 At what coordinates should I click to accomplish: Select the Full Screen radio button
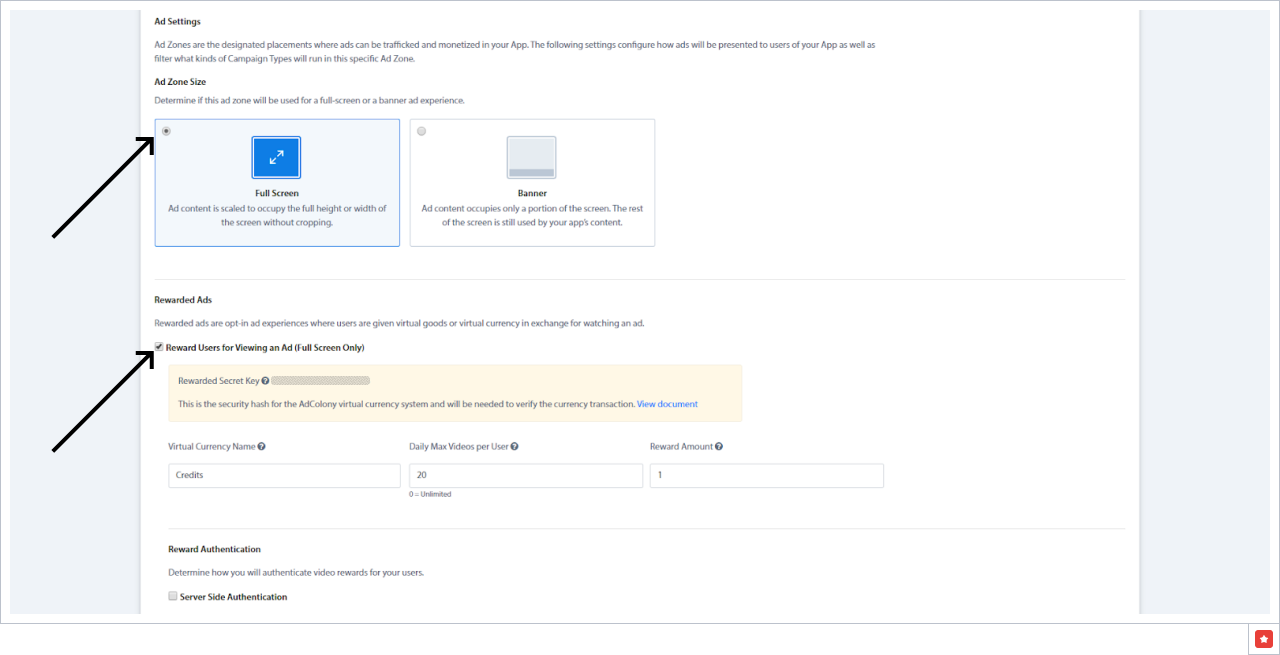coord(166,131)
